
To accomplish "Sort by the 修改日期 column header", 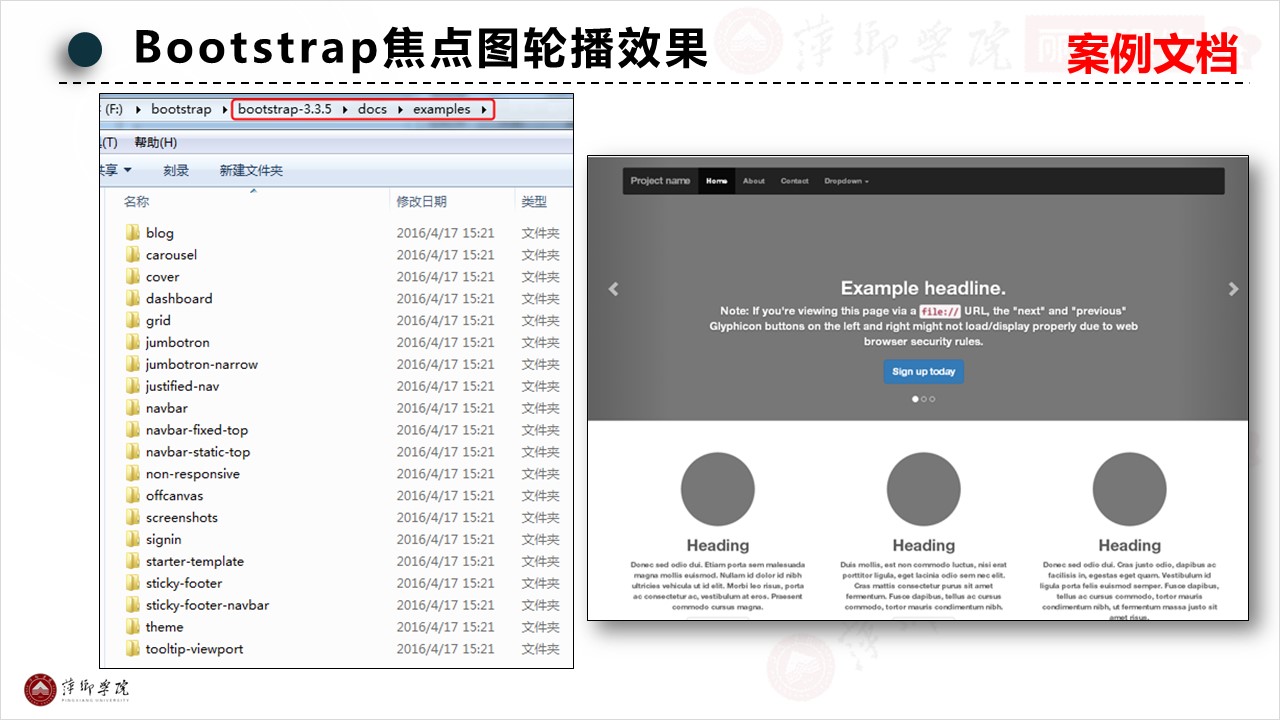I will click(x=421, y=201).
